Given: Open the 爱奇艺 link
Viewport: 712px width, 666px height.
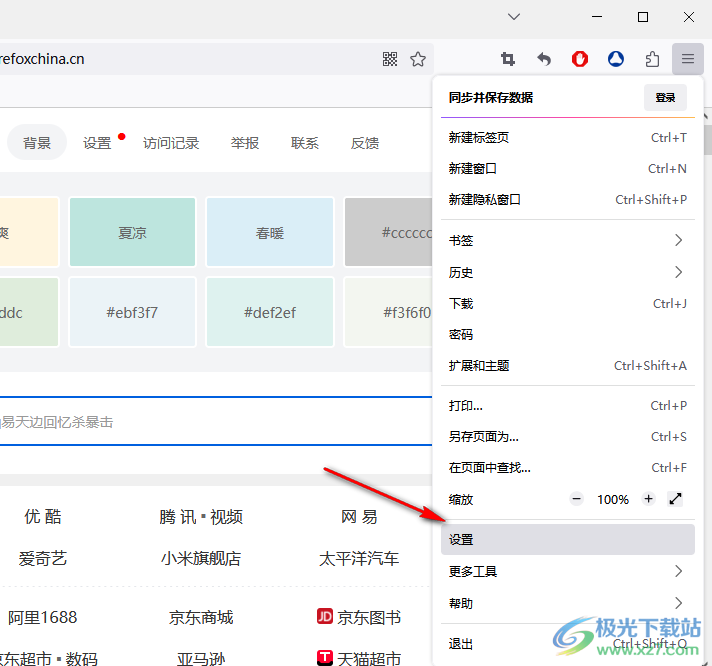Looking at the screenshot, I should (x=43, y=558).
